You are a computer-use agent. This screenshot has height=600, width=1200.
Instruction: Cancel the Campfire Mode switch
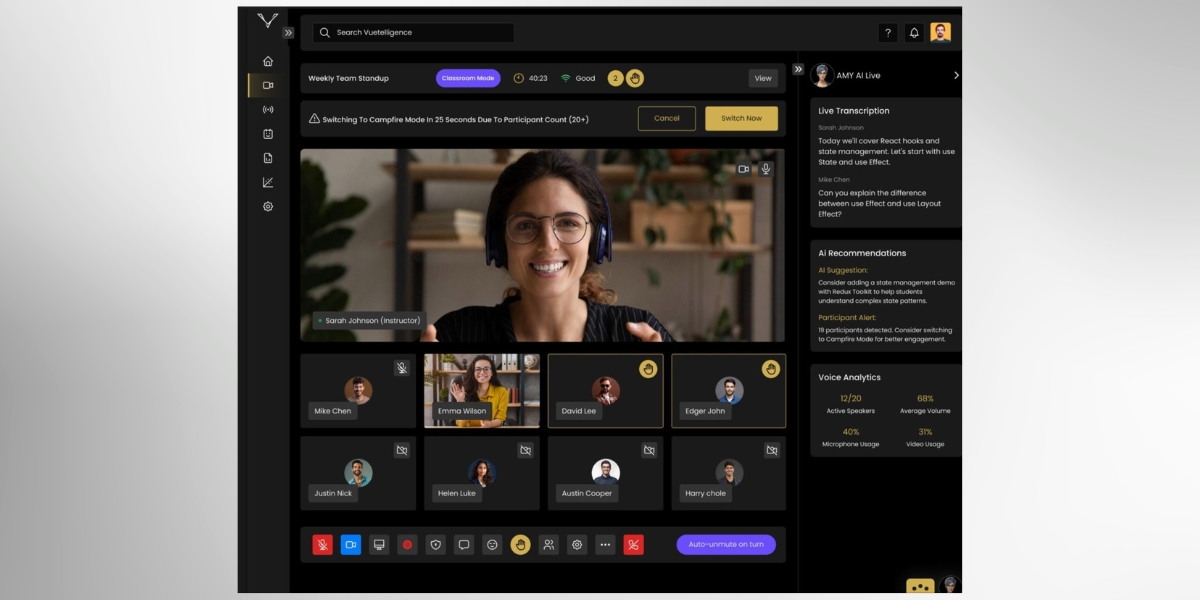coord(666,118)
